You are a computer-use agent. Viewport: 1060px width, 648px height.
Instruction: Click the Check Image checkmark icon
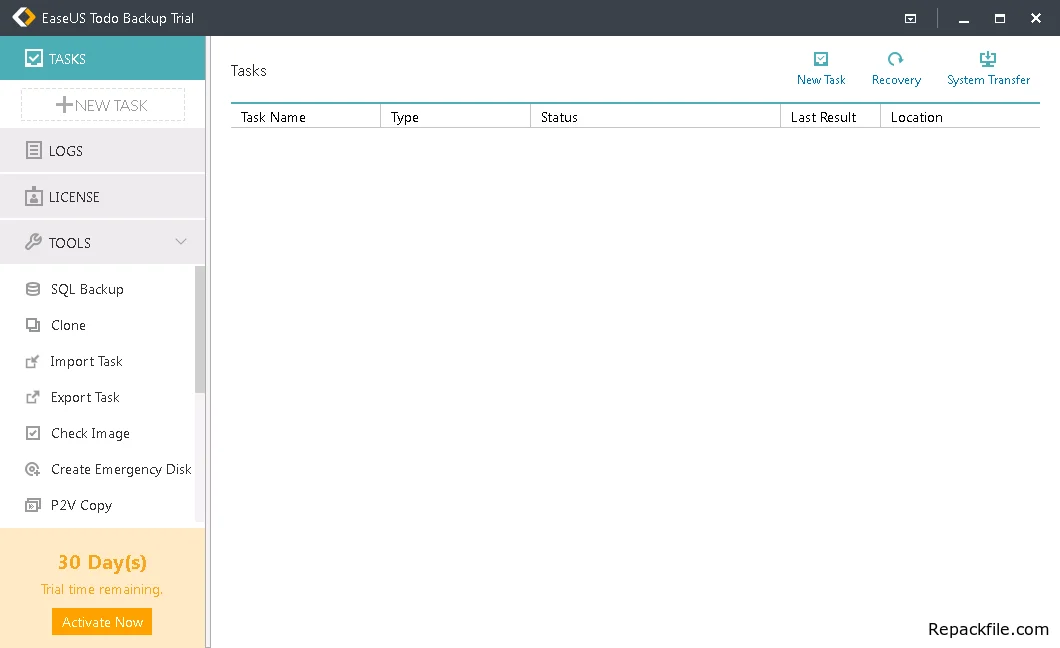coord(32,433)
